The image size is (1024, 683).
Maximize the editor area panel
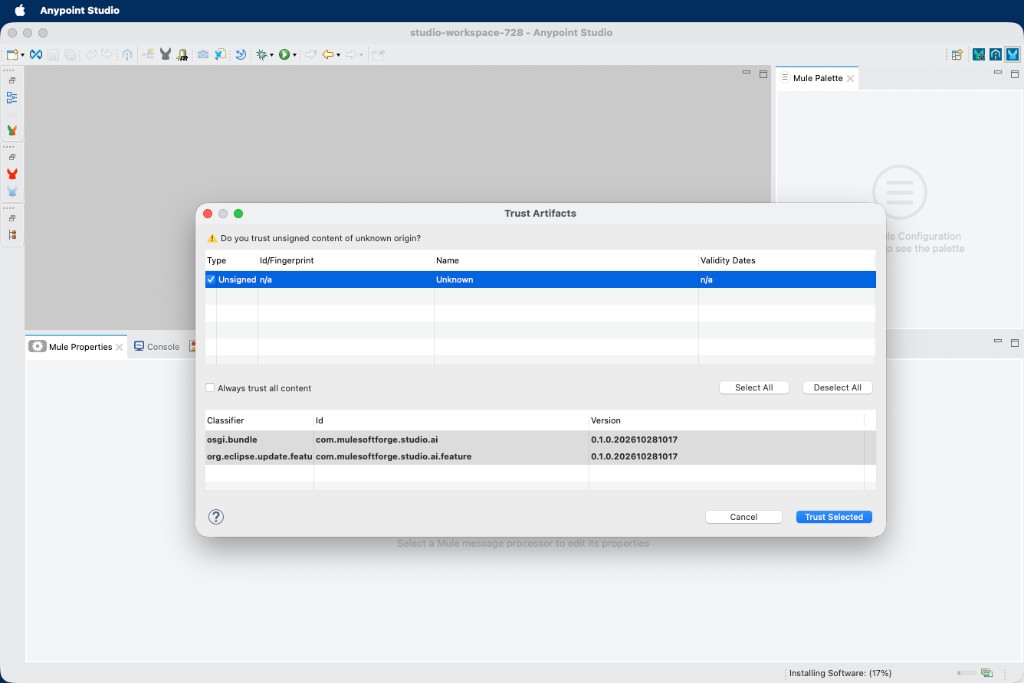[763, 74]
